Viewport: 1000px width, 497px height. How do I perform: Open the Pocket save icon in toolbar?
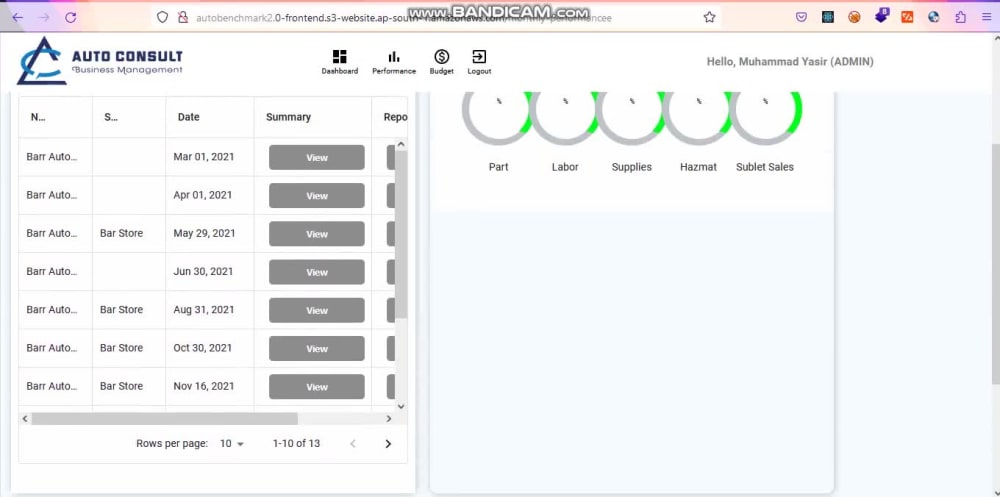pos(802,17)
